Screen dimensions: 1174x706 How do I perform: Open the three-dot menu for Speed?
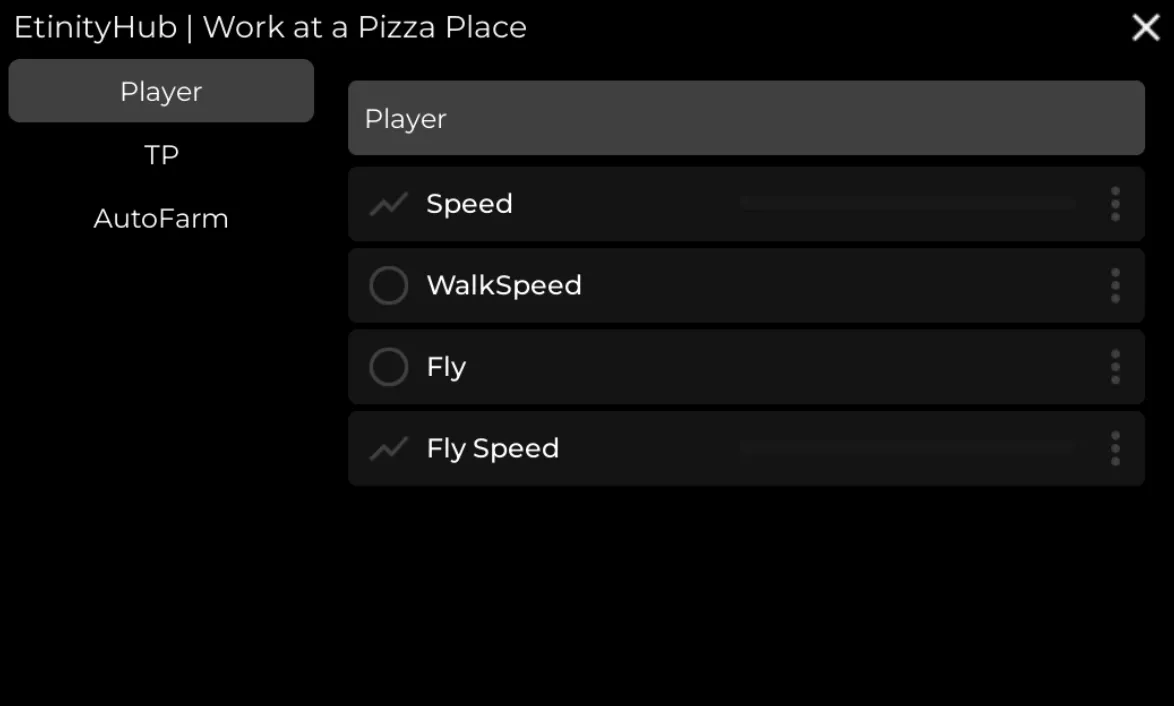[1115, 204]
